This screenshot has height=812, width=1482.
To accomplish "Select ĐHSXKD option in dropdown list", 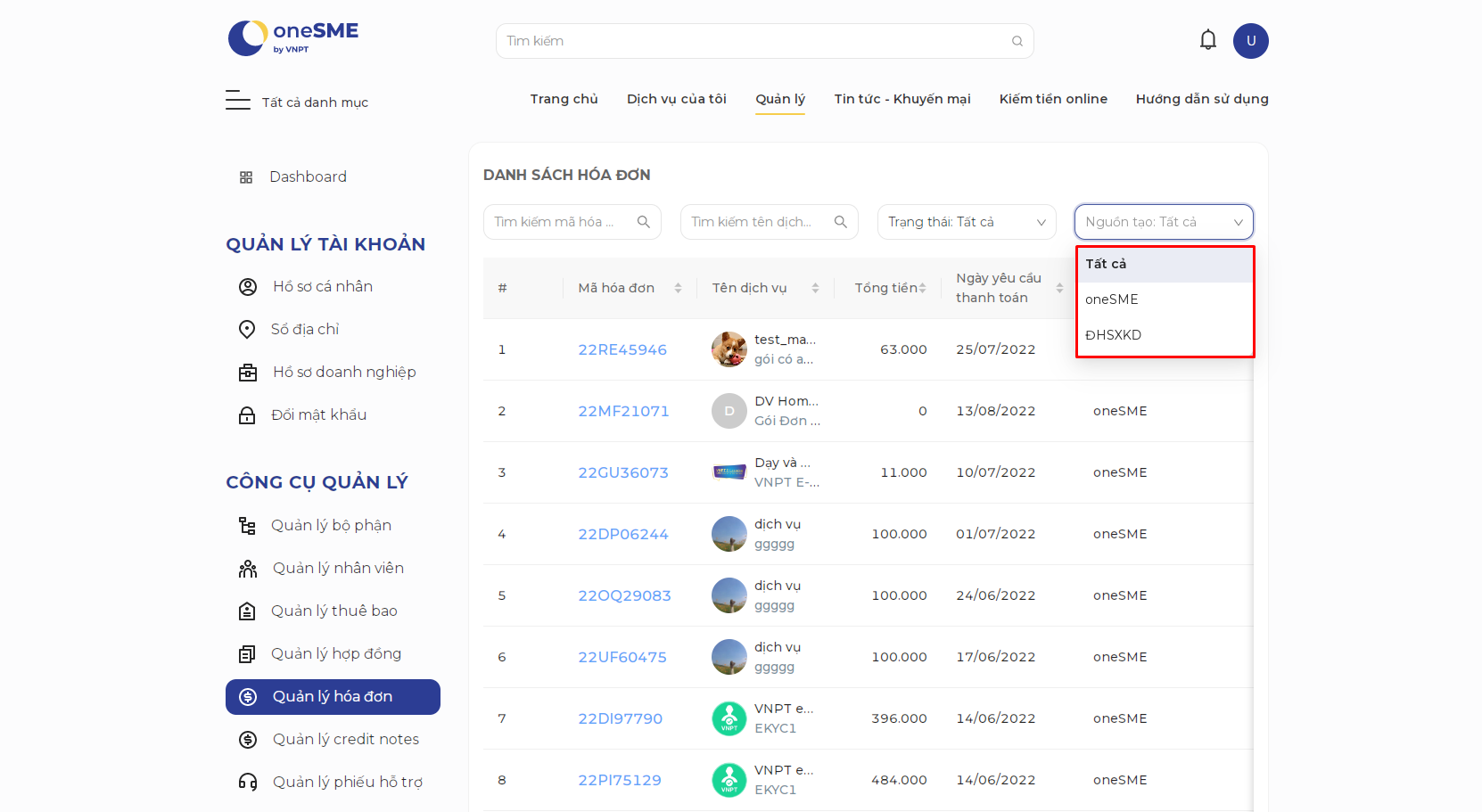I will click(x=1165, y=335).
